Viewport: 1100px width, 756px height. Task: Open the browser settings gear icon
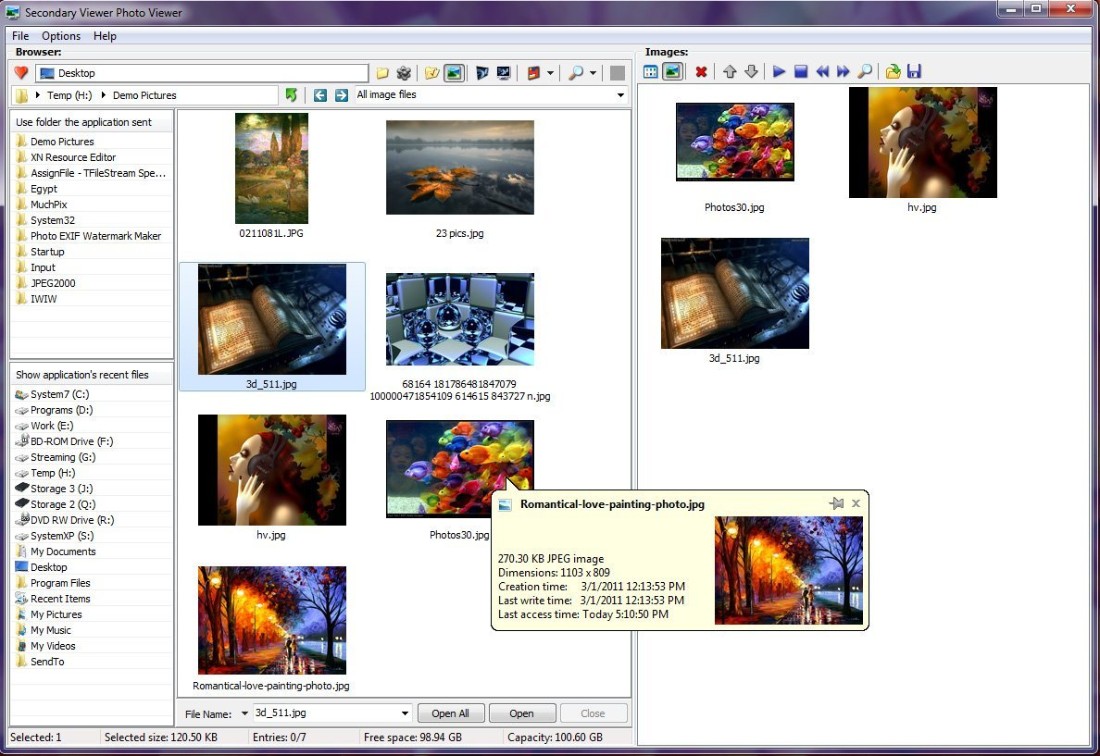(x=403, y=72)
